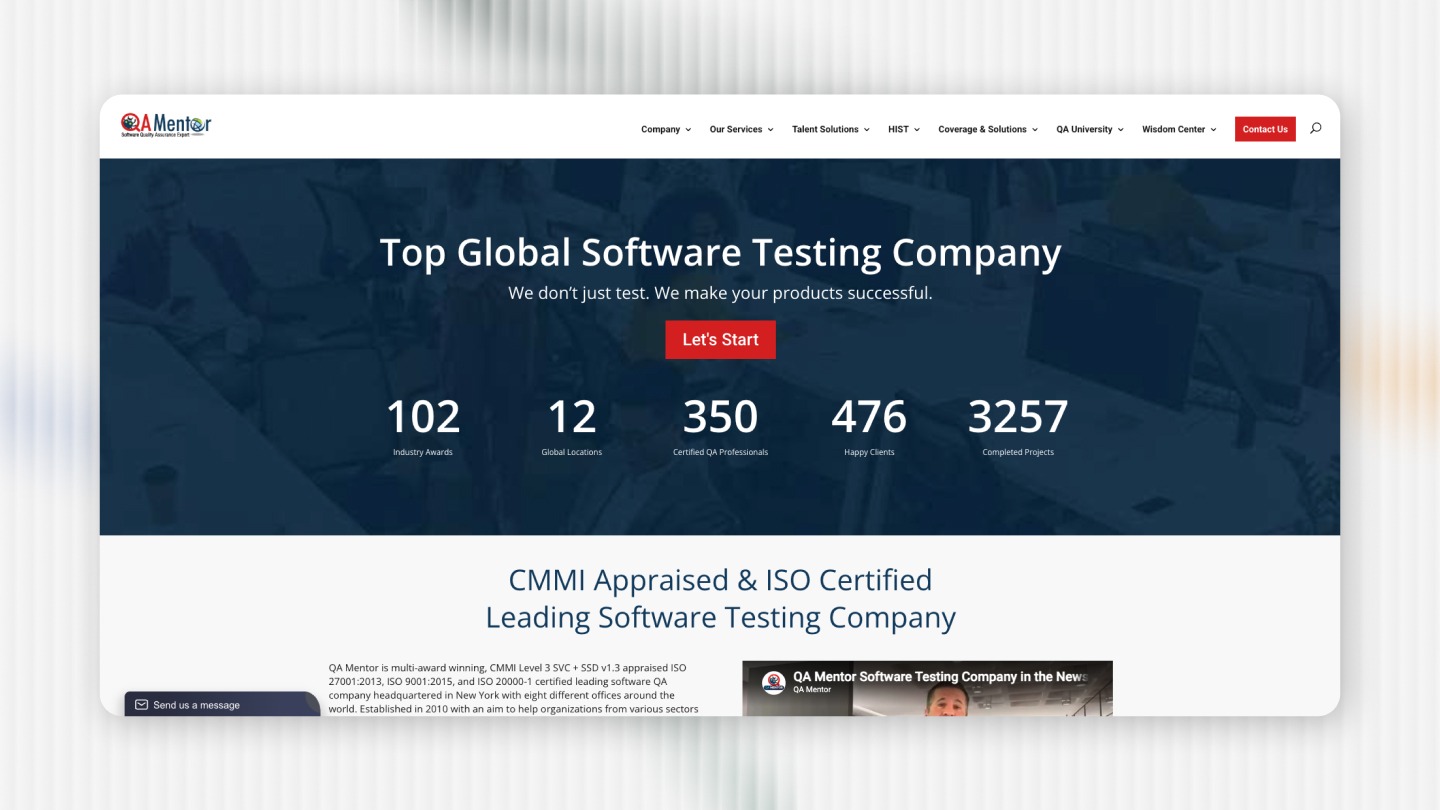This screenshot has height=810, width=1440.
Task: Open the HIST menu
Action: coord(903,129)
